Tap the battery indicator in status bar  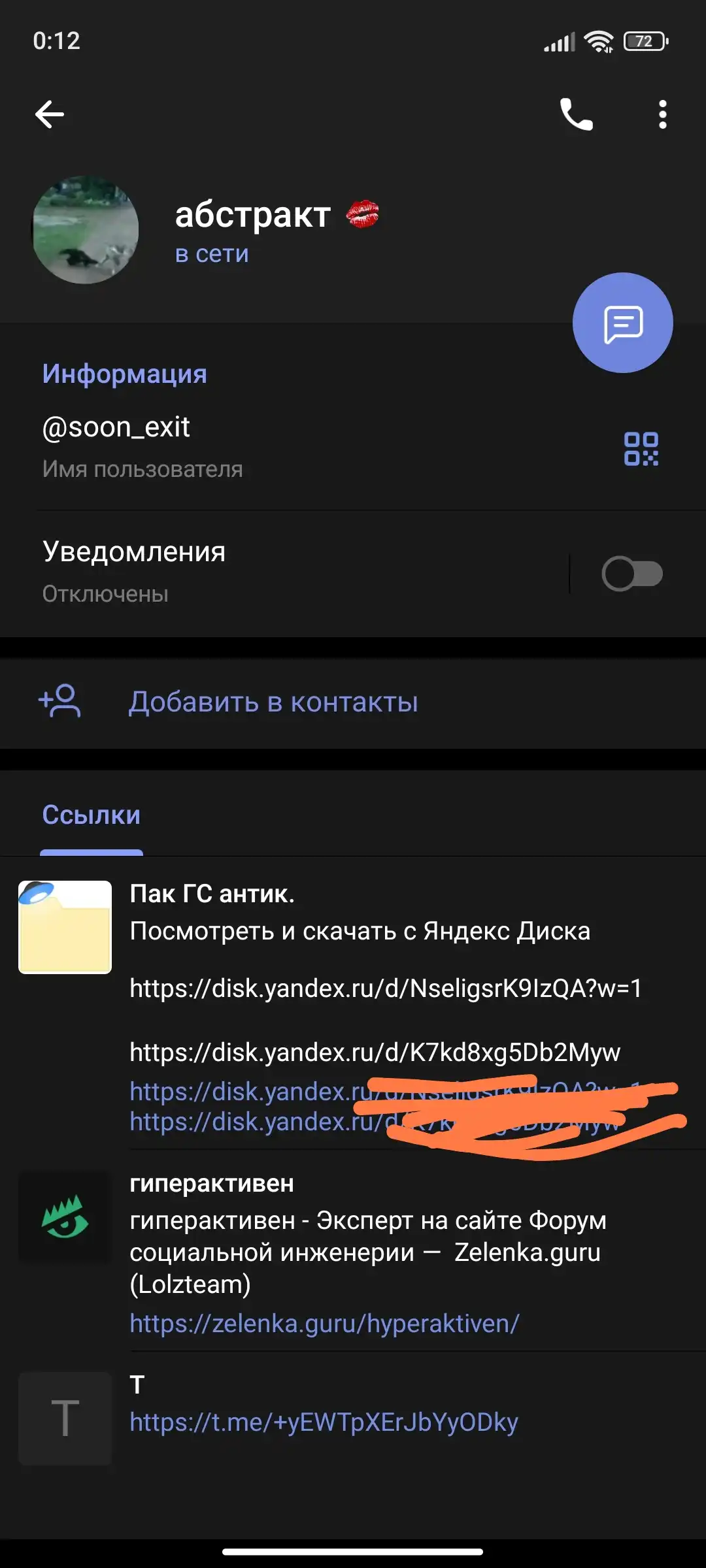[x=646, y=41]
